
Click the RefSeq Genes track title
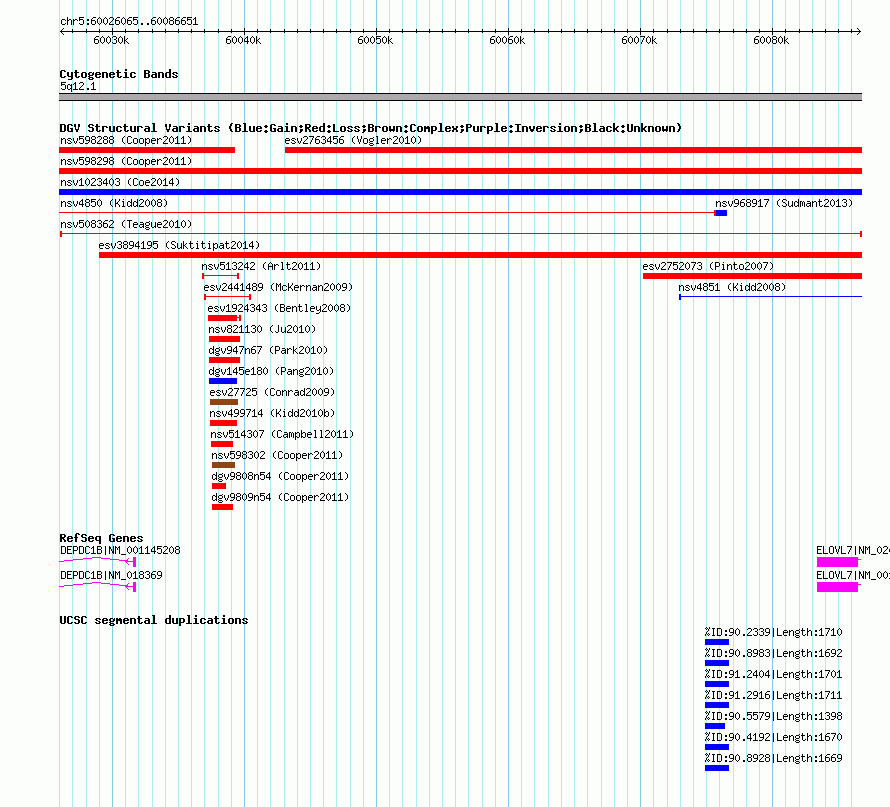(101, 538)
